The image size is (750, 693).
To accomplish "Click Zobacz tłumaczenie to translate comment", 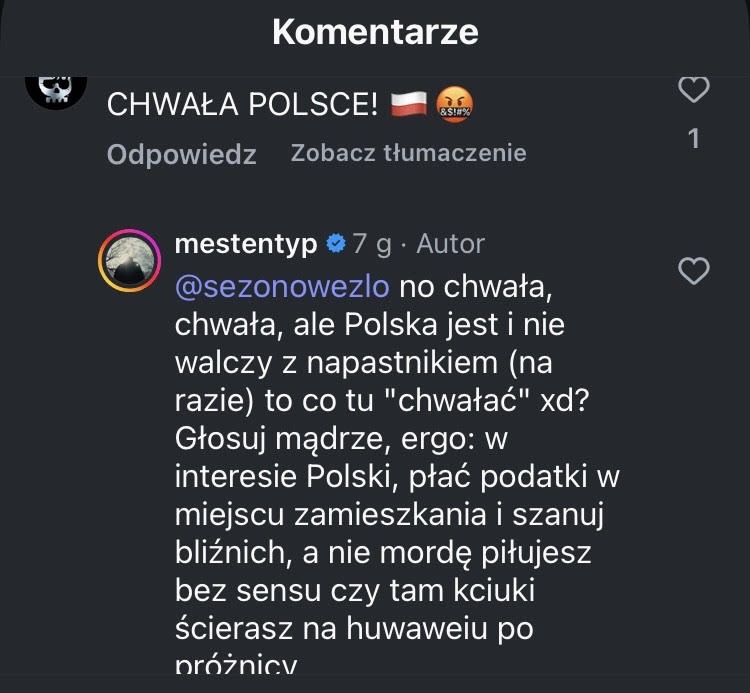I will coord(408,153).
